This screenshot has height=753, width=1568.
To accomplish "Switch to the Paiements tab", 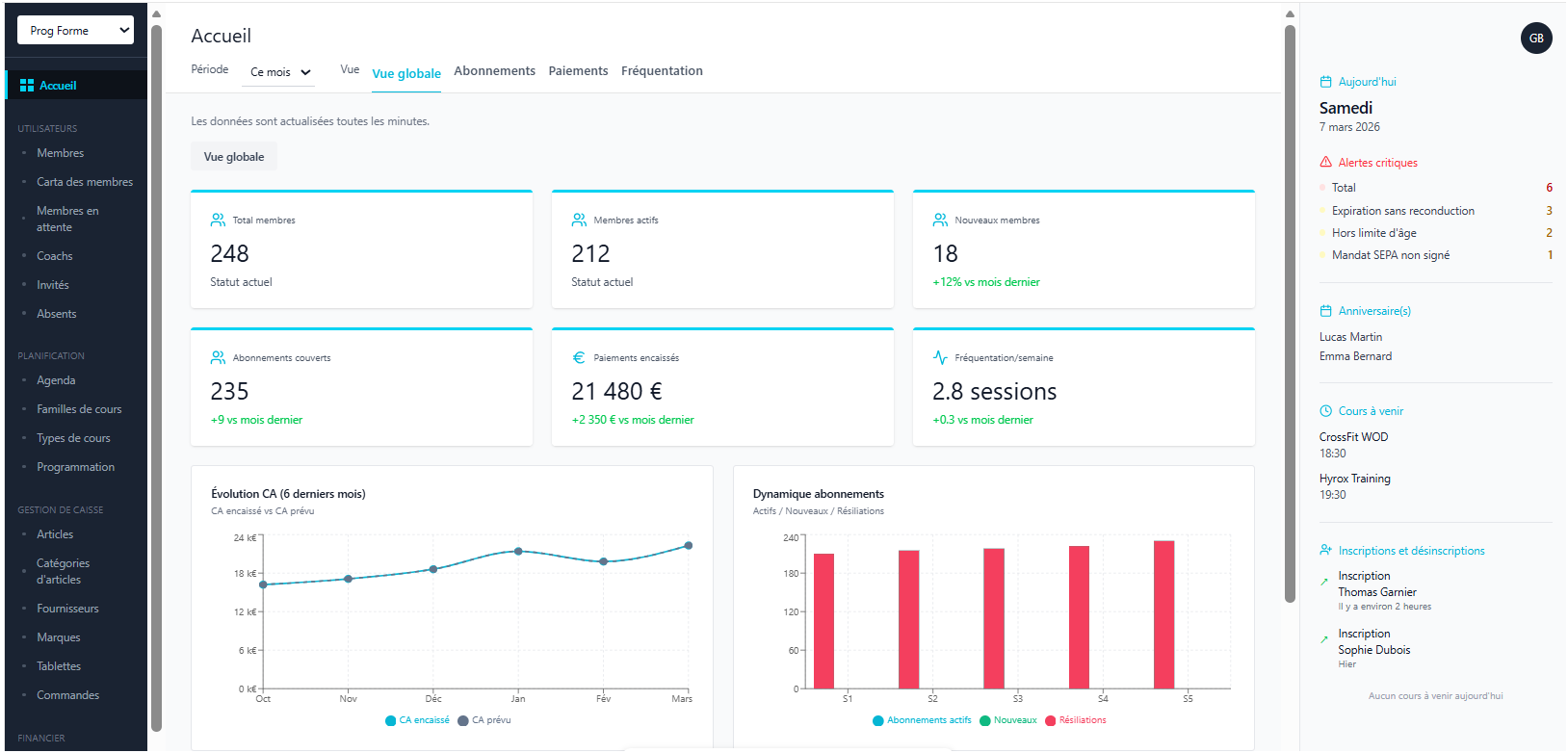I will [578, 71].
